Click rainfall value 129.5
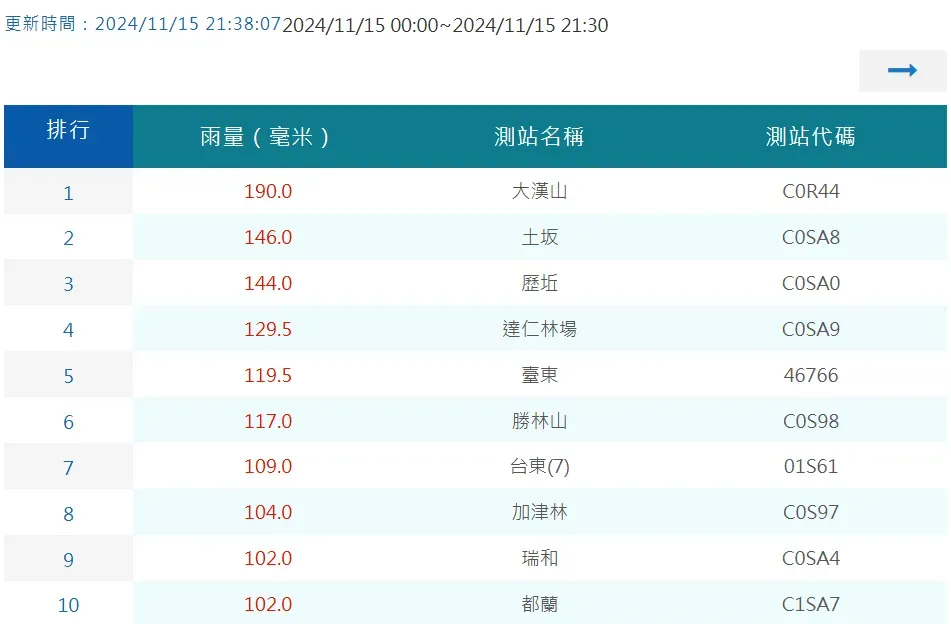 tap(268, 329)
